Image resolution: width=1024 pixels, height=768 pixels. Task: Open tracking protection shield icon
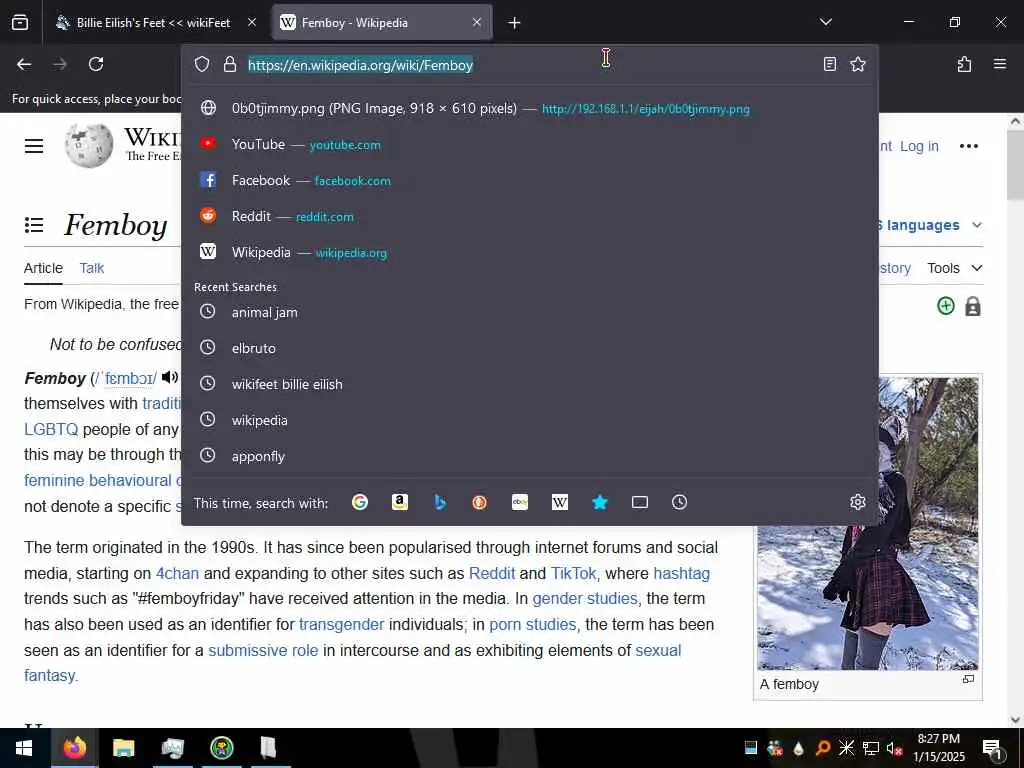(x=202, y=64)
